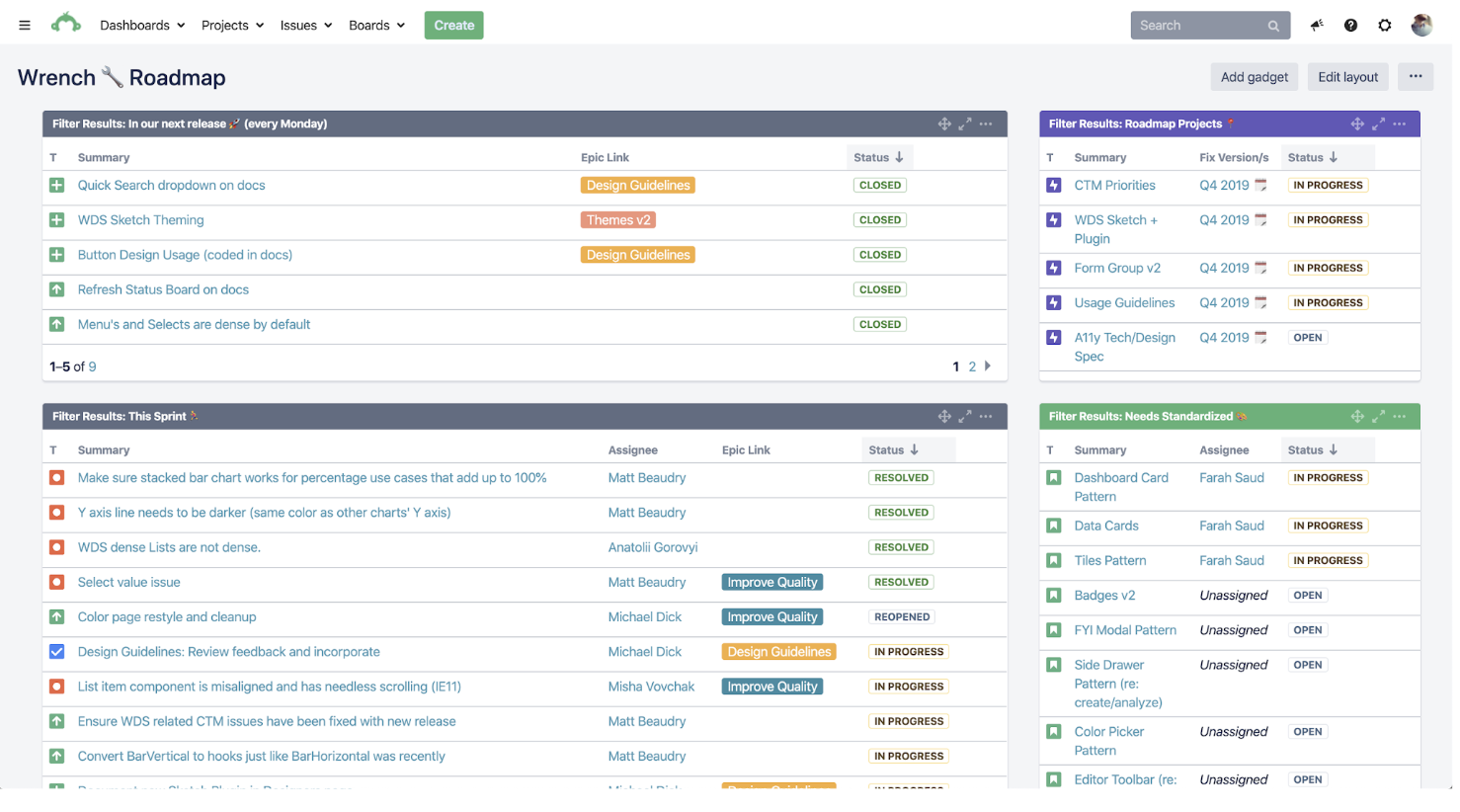The image size is (1460, 812).
Task: Click the user profile avatar
Action: point(1421,26)
